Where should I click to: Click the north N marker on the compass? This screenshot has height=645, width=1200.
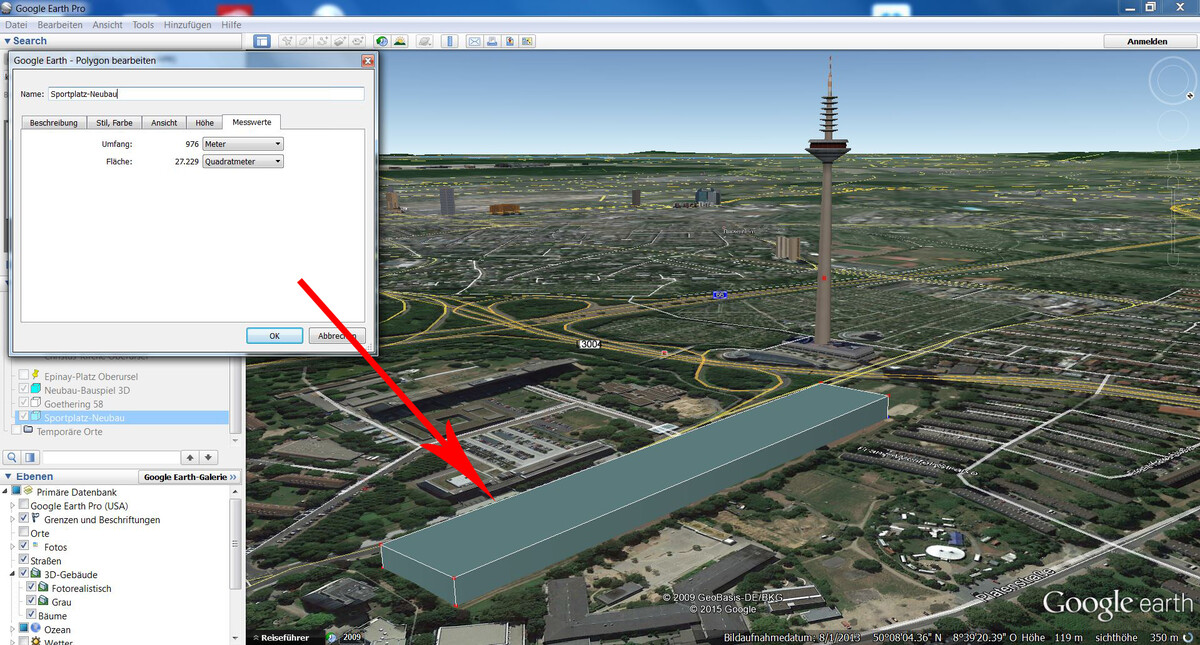click(1190, 95)
